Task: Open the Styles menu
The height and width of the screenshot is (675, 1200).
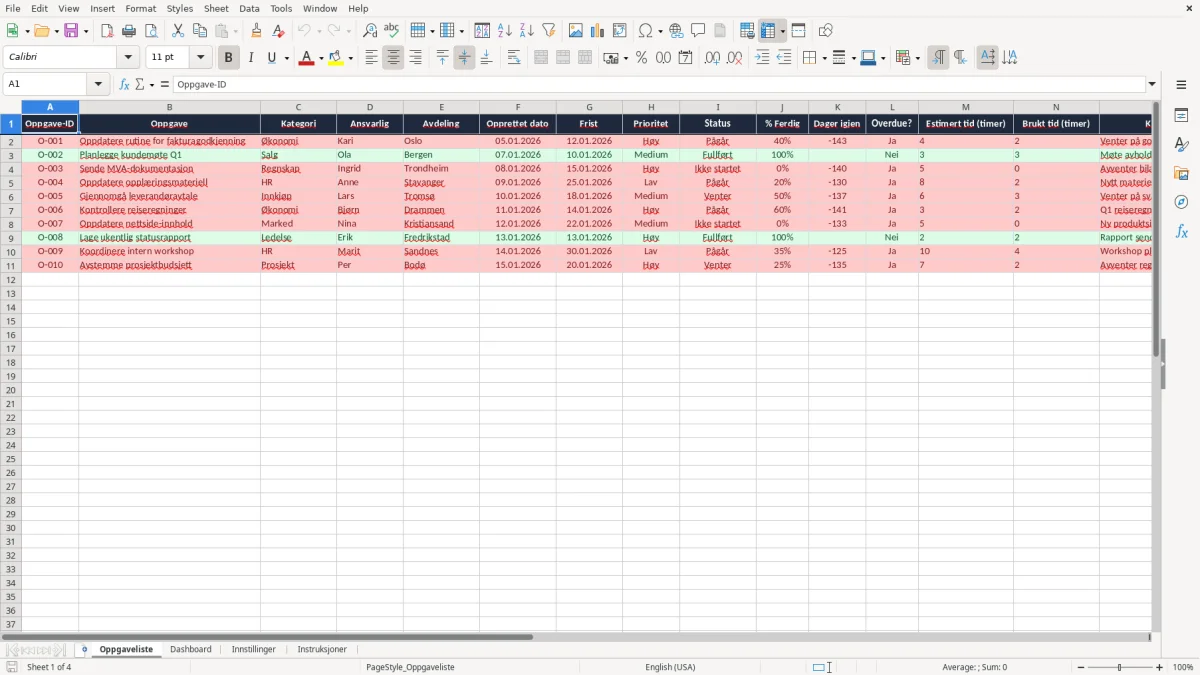Action: click(180, 8)
